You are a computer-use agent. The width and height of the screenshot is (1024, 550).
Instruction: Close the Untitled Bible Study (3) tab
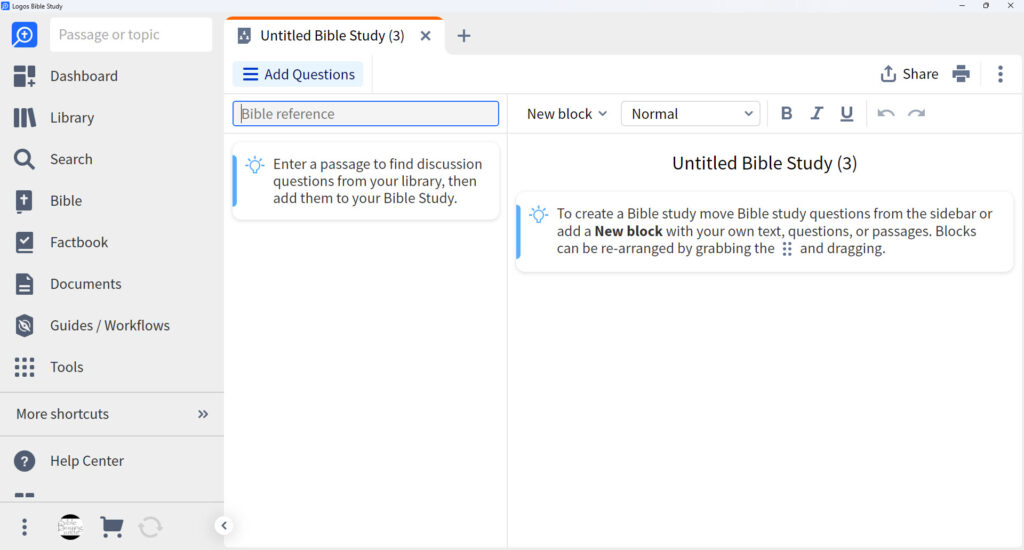click(x=426, y=36)
